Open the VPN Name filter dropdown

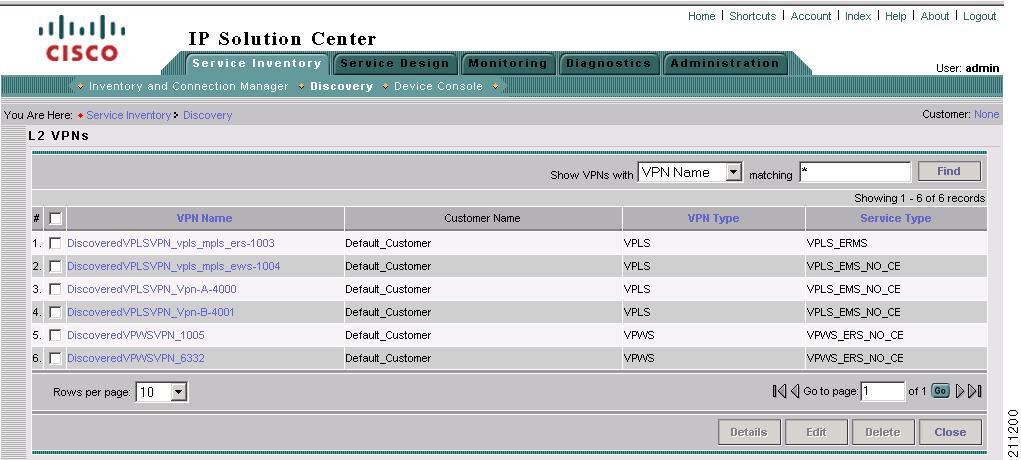[x=690, y=173]
